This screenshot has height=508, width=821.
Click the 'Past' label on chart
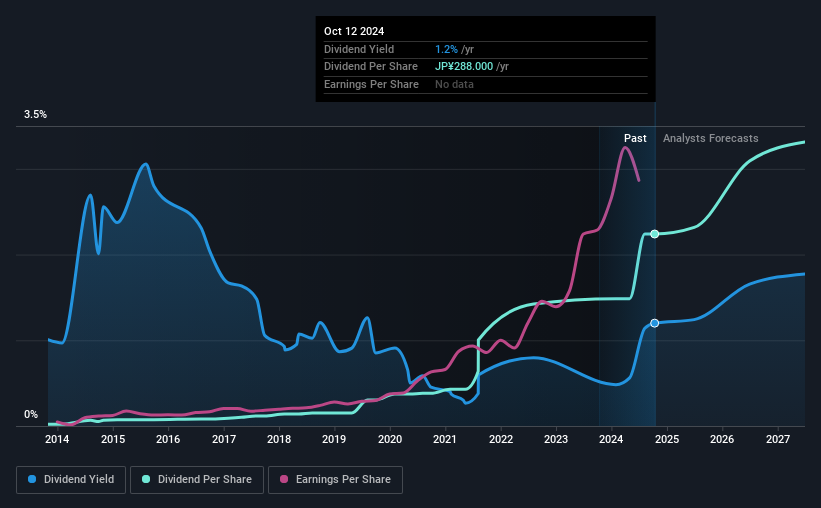[x=635, y=138]
